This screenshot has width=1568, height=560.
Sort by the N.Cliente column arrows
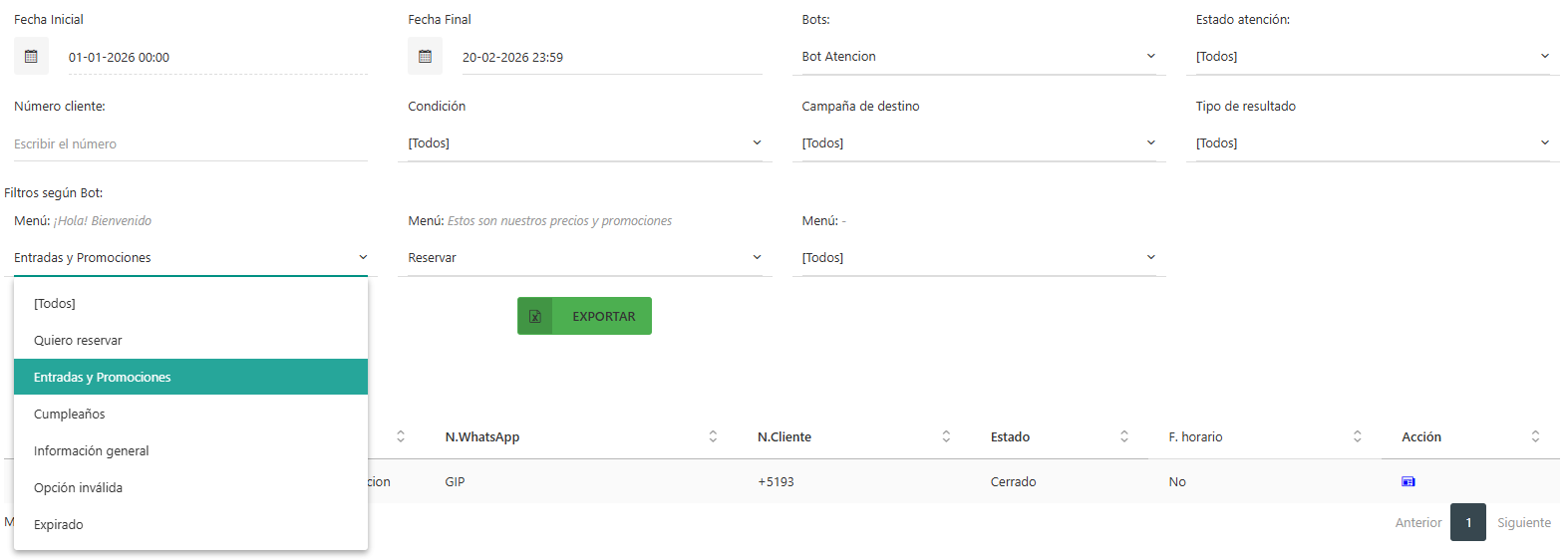(x=946, y=436)
